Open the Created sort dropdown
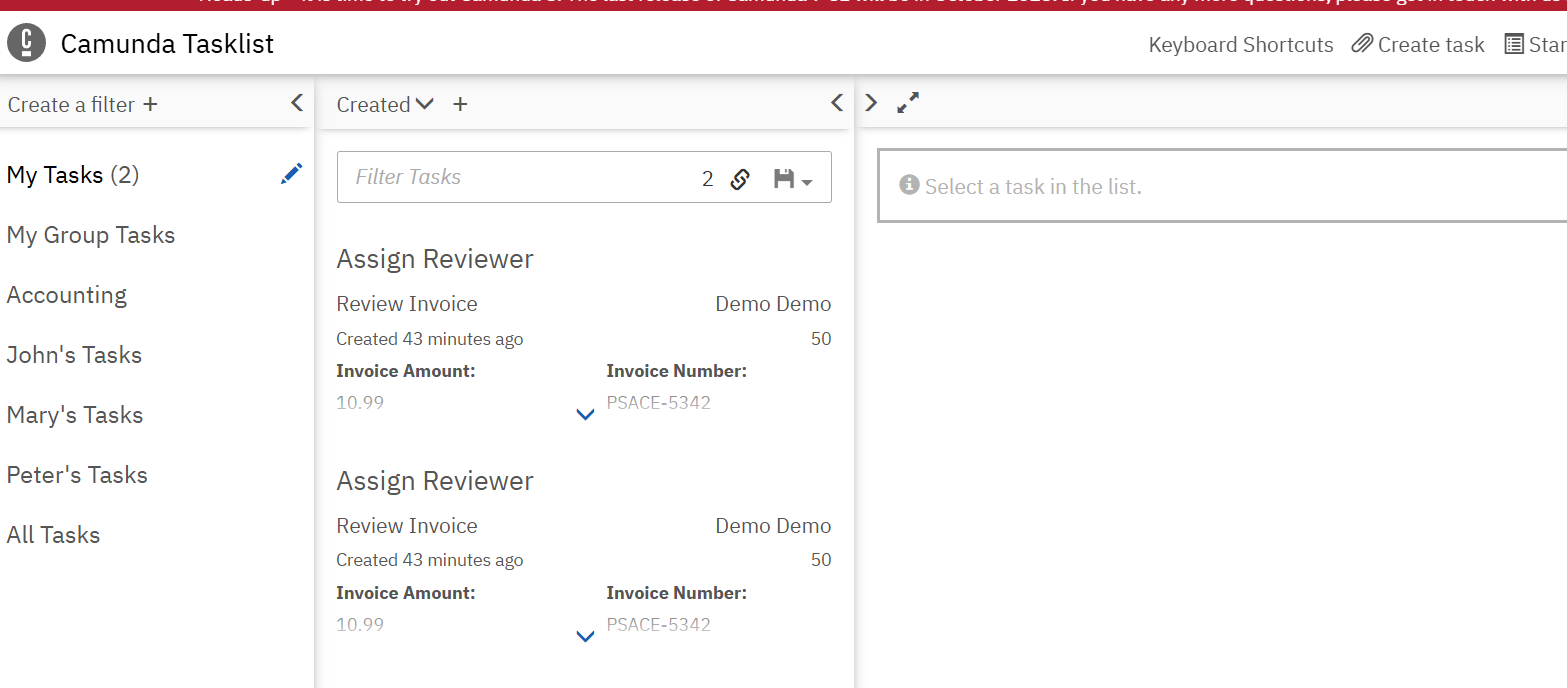Screen dimensions: 1567x688 point(385,104)
